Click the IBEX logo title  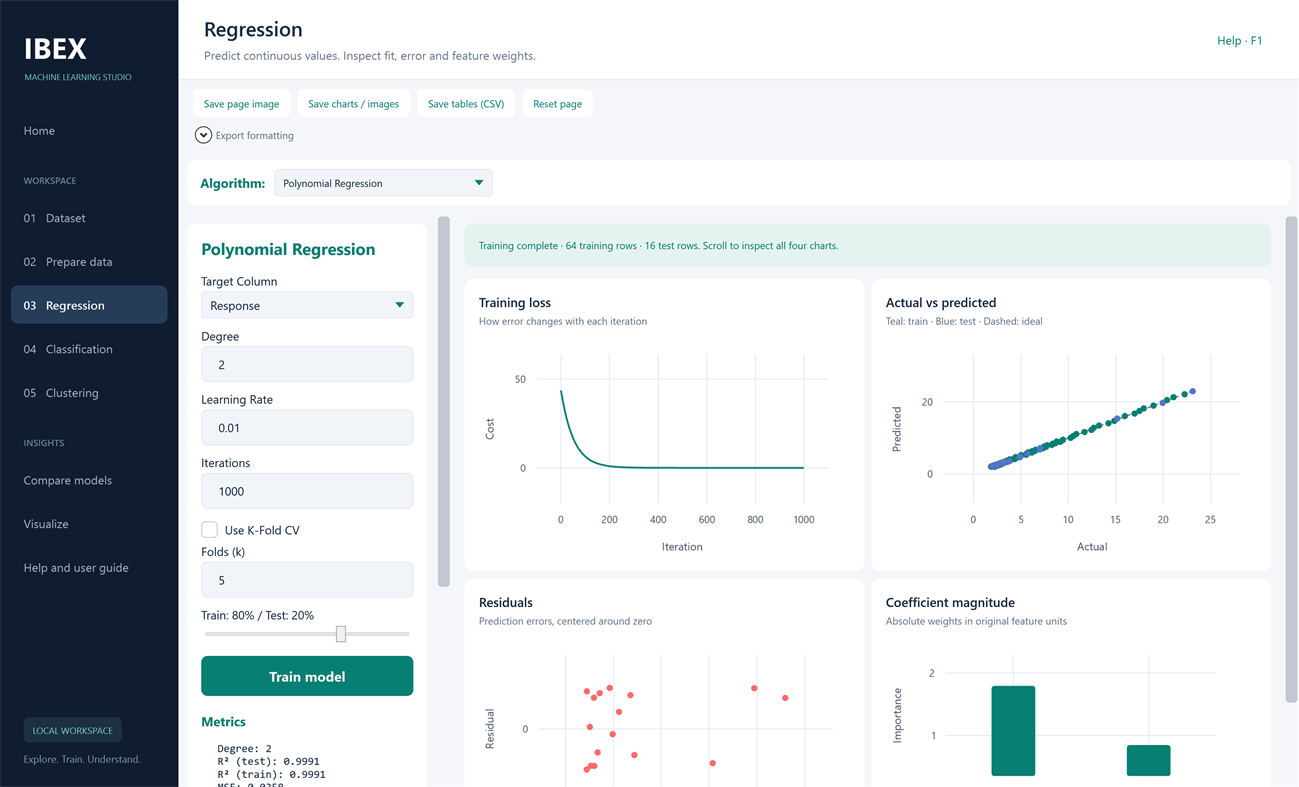pyautogui.click(x=55, y=49)
